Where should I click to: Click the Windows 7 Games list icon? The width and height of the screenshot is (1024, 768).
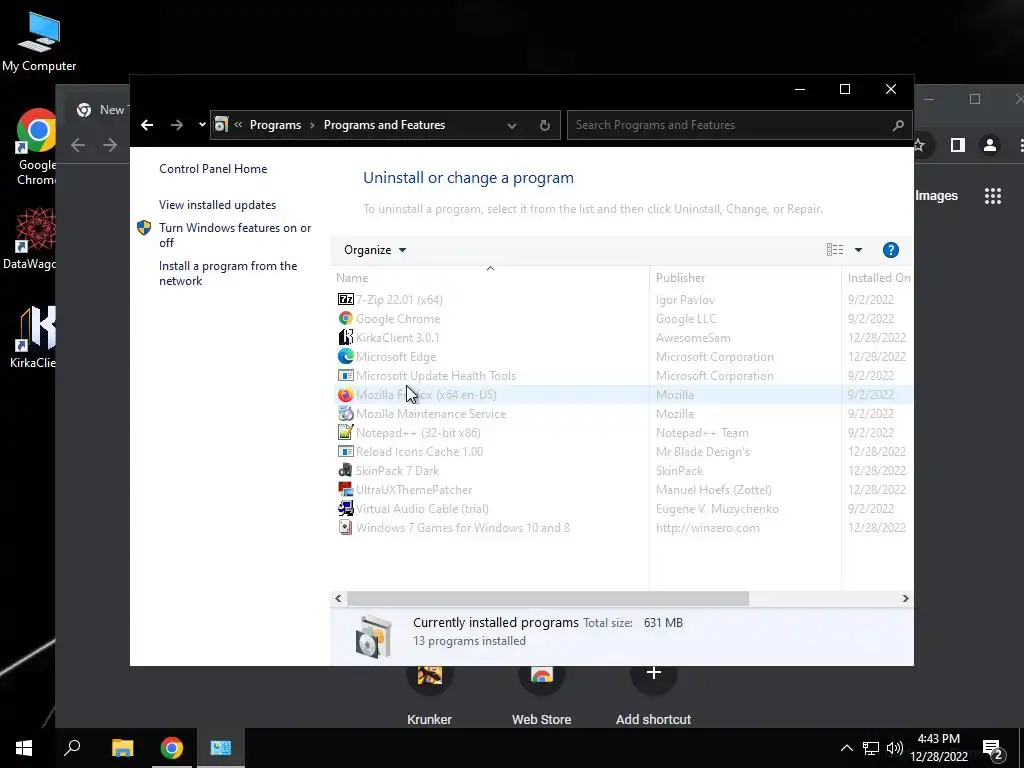pos(345,527)
